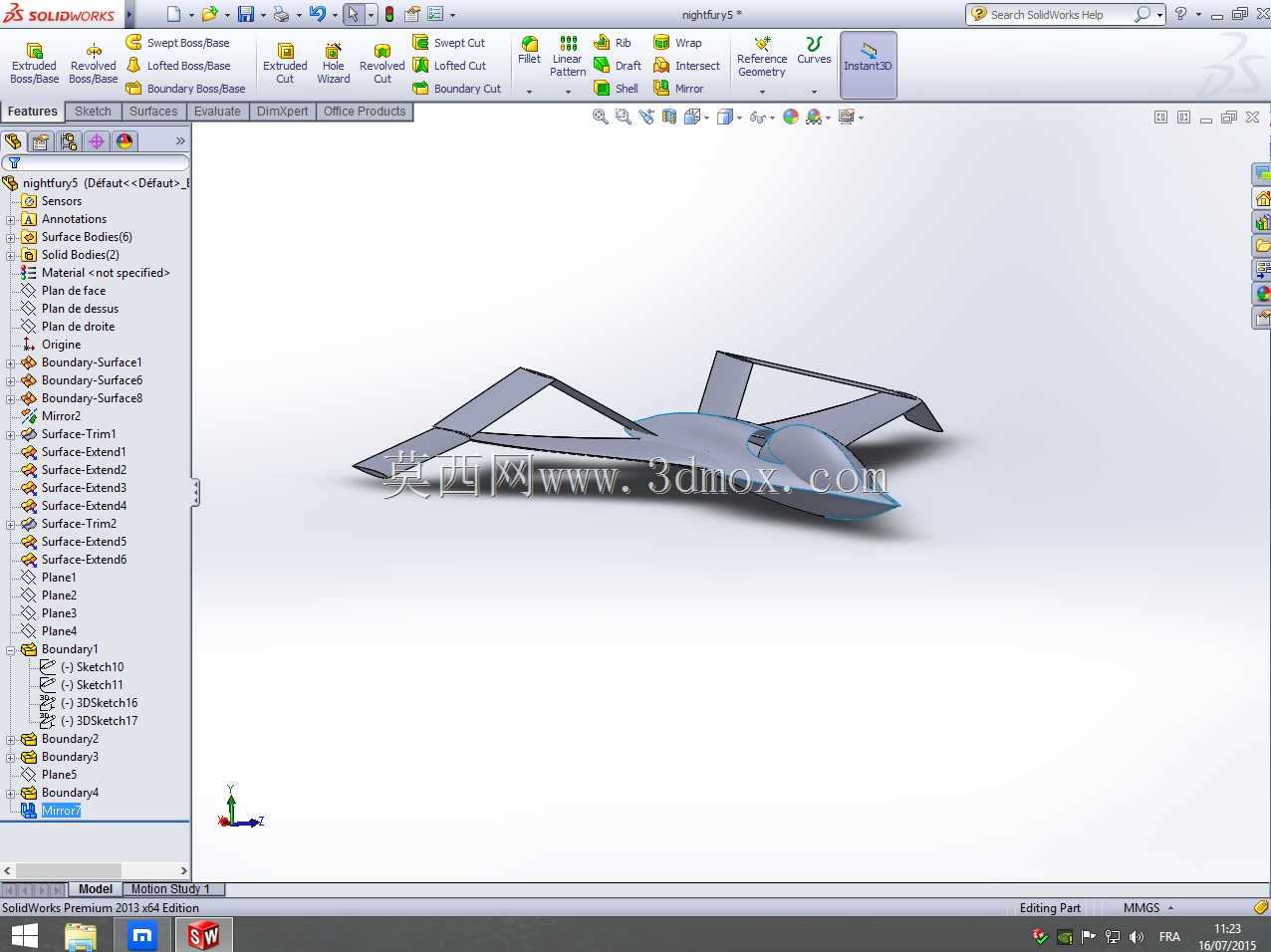Open the Linear Pattern dropdown arrow
Image resolution: width=1271 pixels, height=952 pixels.
[x=568, y=92]
